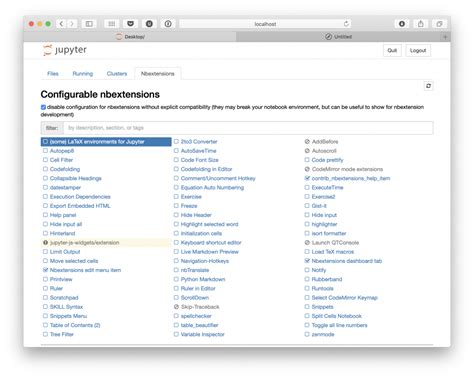Screen dimensions: 474x378
Task: Click the refresh nbextensions list icon
Action: (x=428, y=86)
